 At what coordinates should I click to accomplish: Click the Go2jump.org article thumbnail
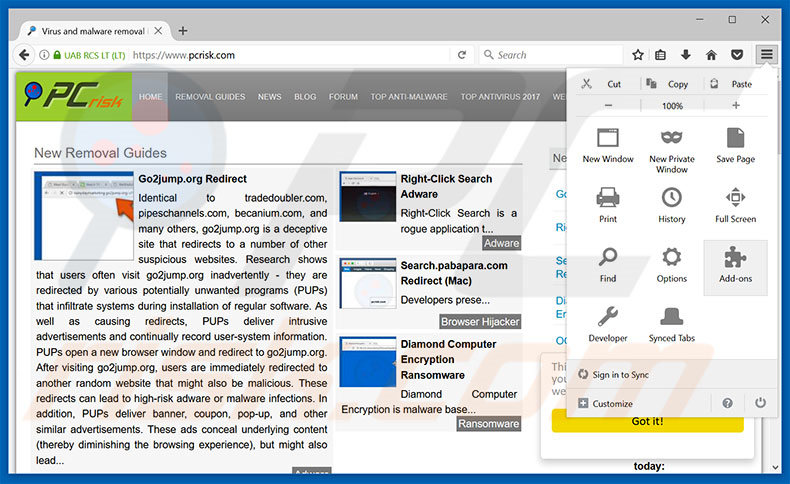tap(84, 216)
